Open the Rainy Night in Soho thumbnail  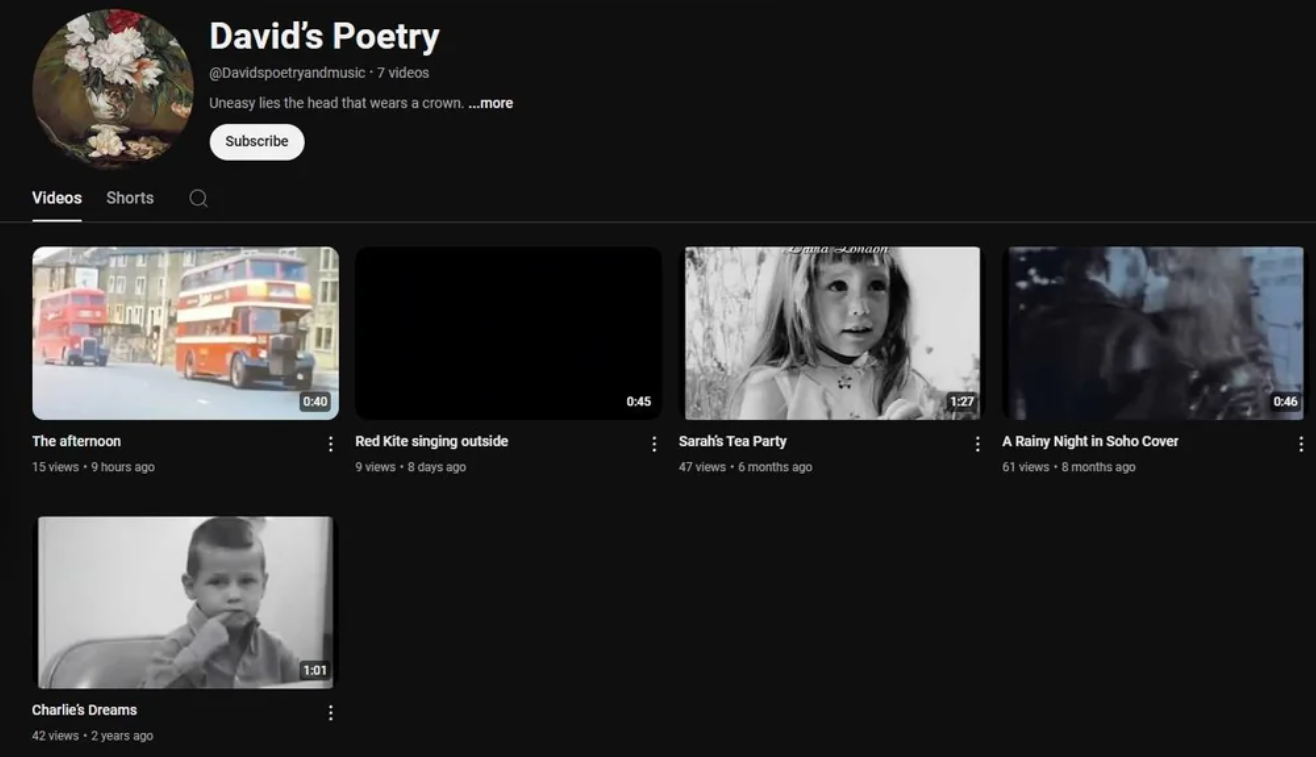[1154, 333]
